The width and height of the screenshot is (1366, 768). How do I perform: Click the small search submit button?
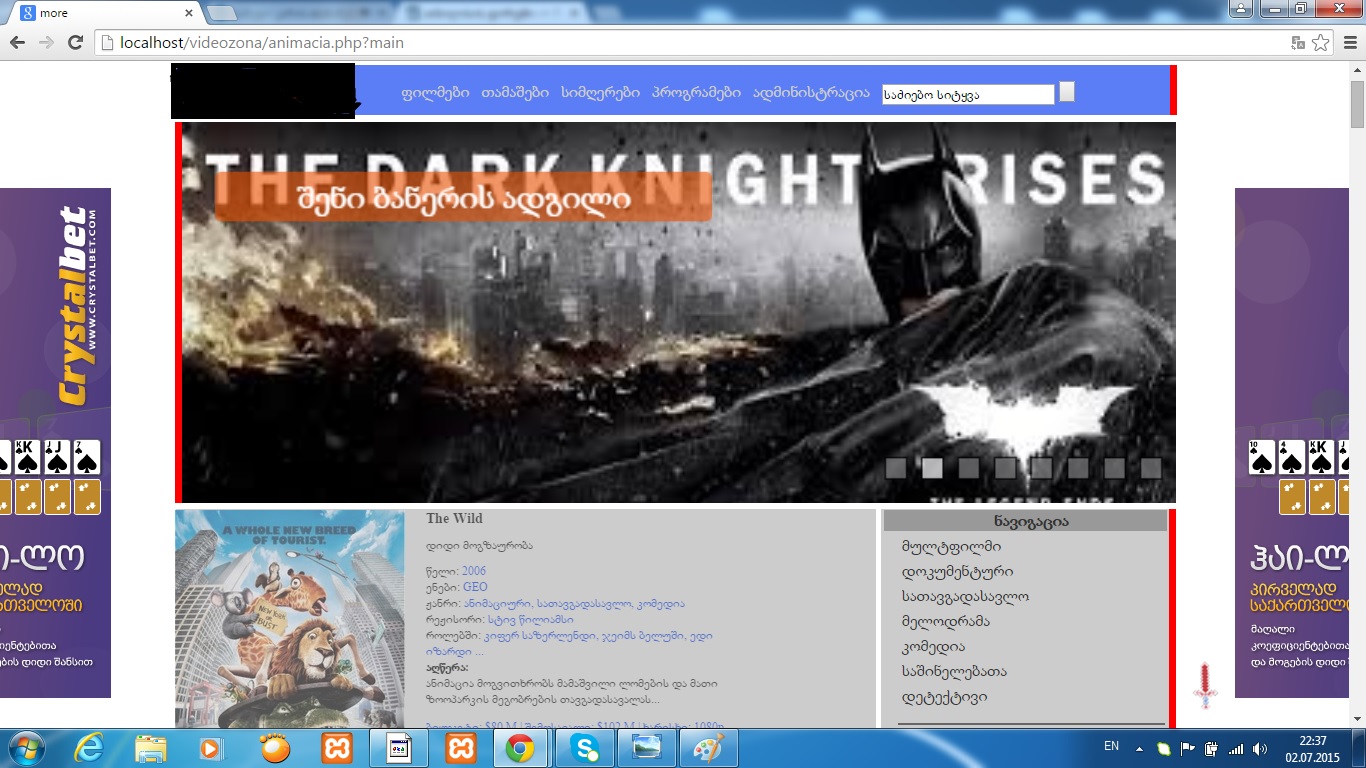(x=1067, y=92)
